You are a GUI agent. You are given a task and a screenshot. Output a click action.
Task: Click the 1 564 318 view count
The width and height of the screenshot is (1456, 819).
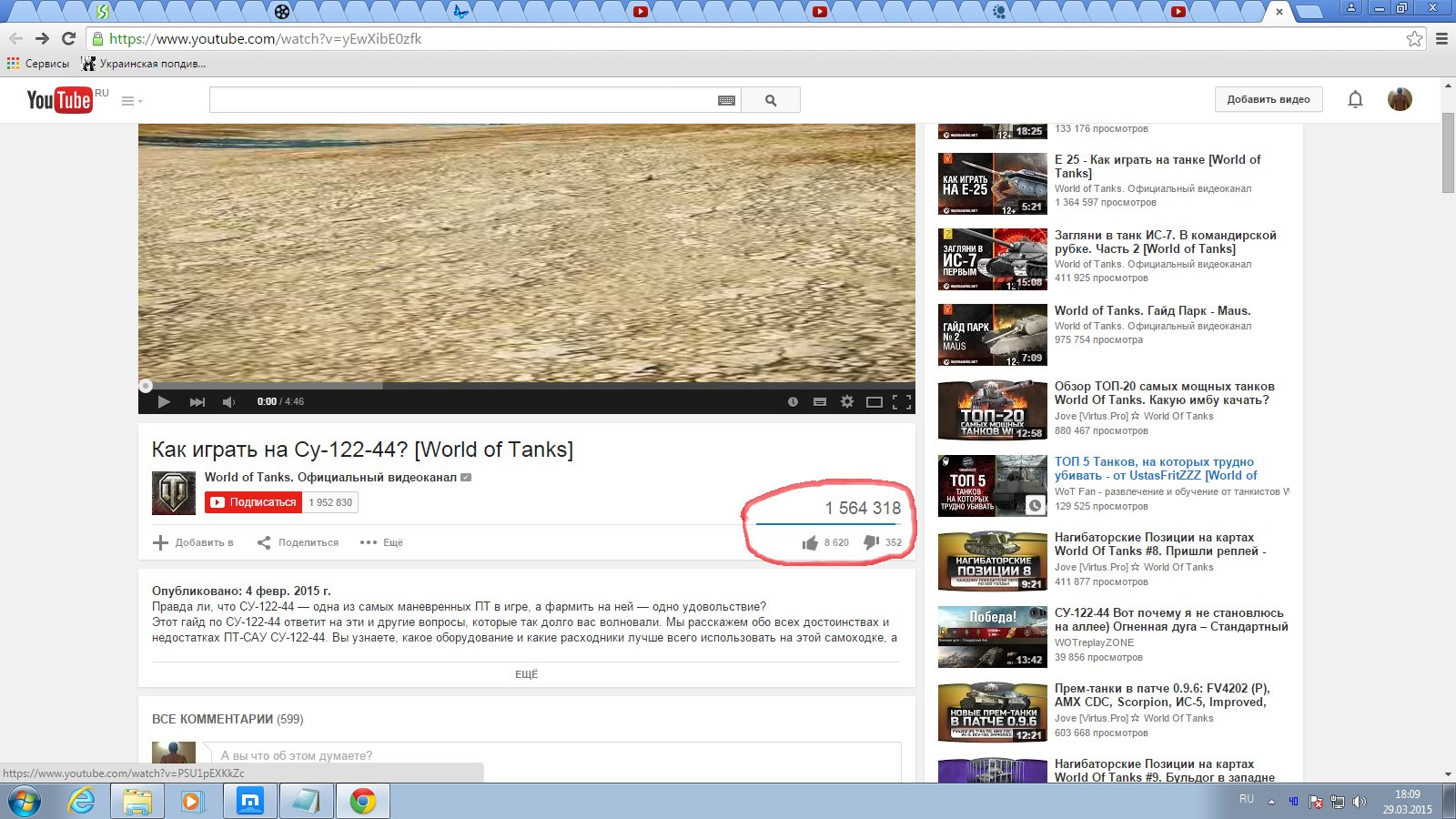(x=863, y=508)
